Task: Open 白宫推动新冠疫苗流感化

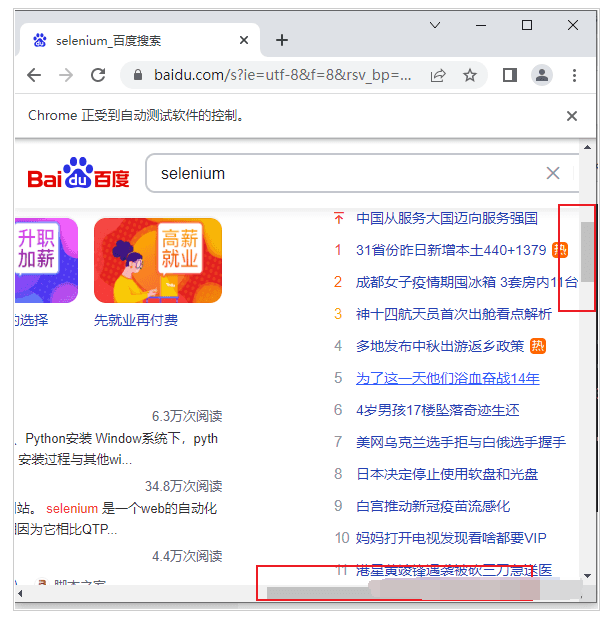Action: click(x=433, y=506)
